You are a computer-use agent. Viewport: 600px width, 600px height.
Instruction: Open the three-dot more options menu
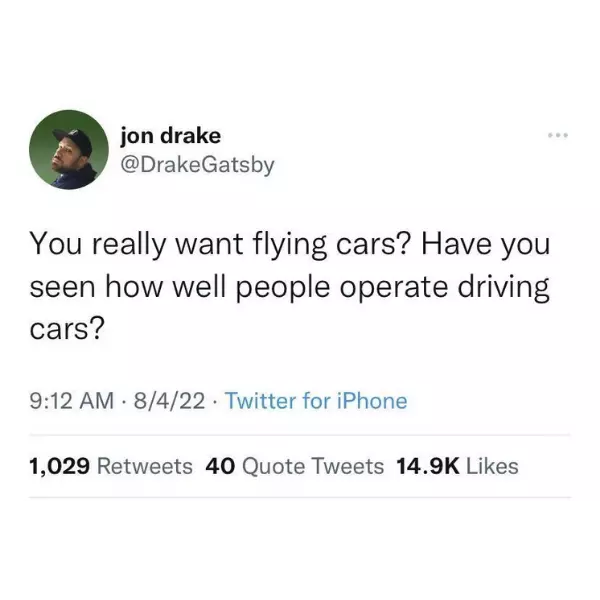[x=558, y=135]
